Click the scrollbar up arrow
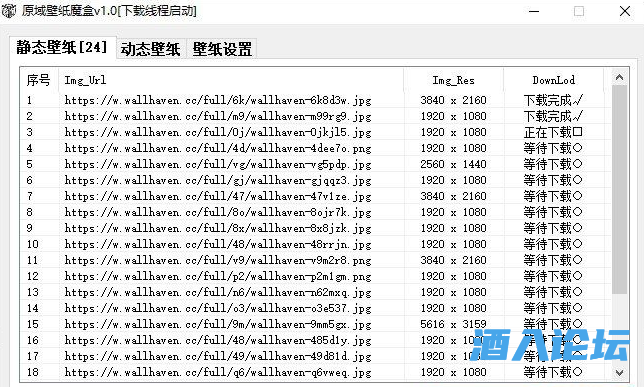644x387 pixels. [619, 77]
